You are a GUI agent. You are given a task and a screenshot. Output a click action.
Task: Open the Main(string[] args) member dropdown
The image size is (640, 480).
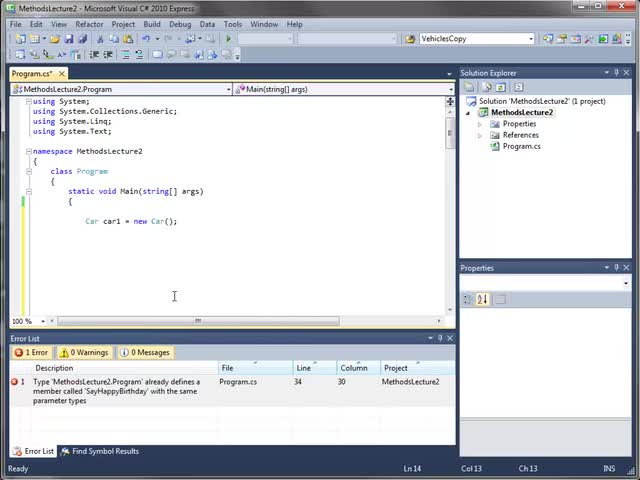[450, 89]
